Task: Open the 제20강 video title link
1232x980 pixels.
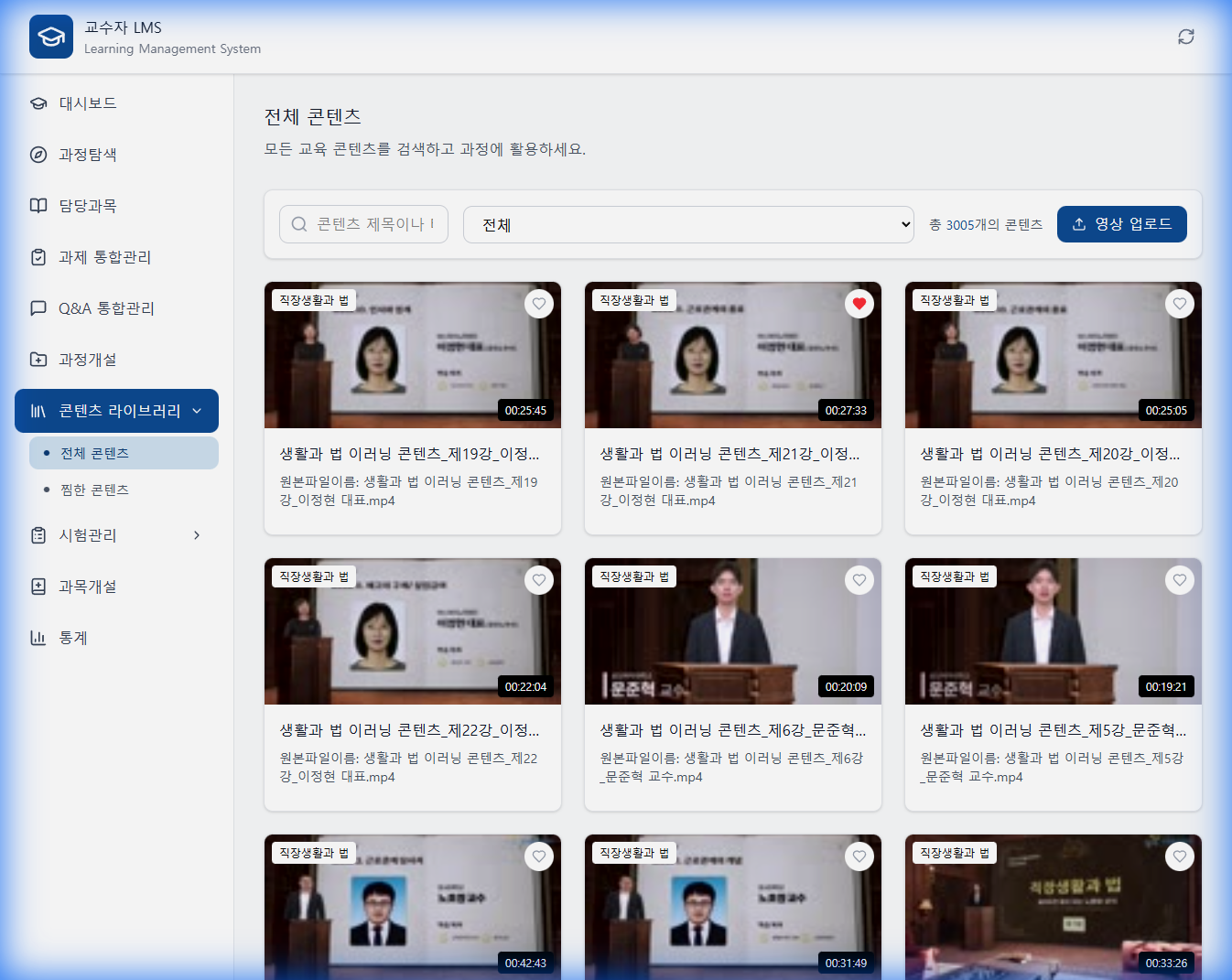Action: [x=1050, y=454]
